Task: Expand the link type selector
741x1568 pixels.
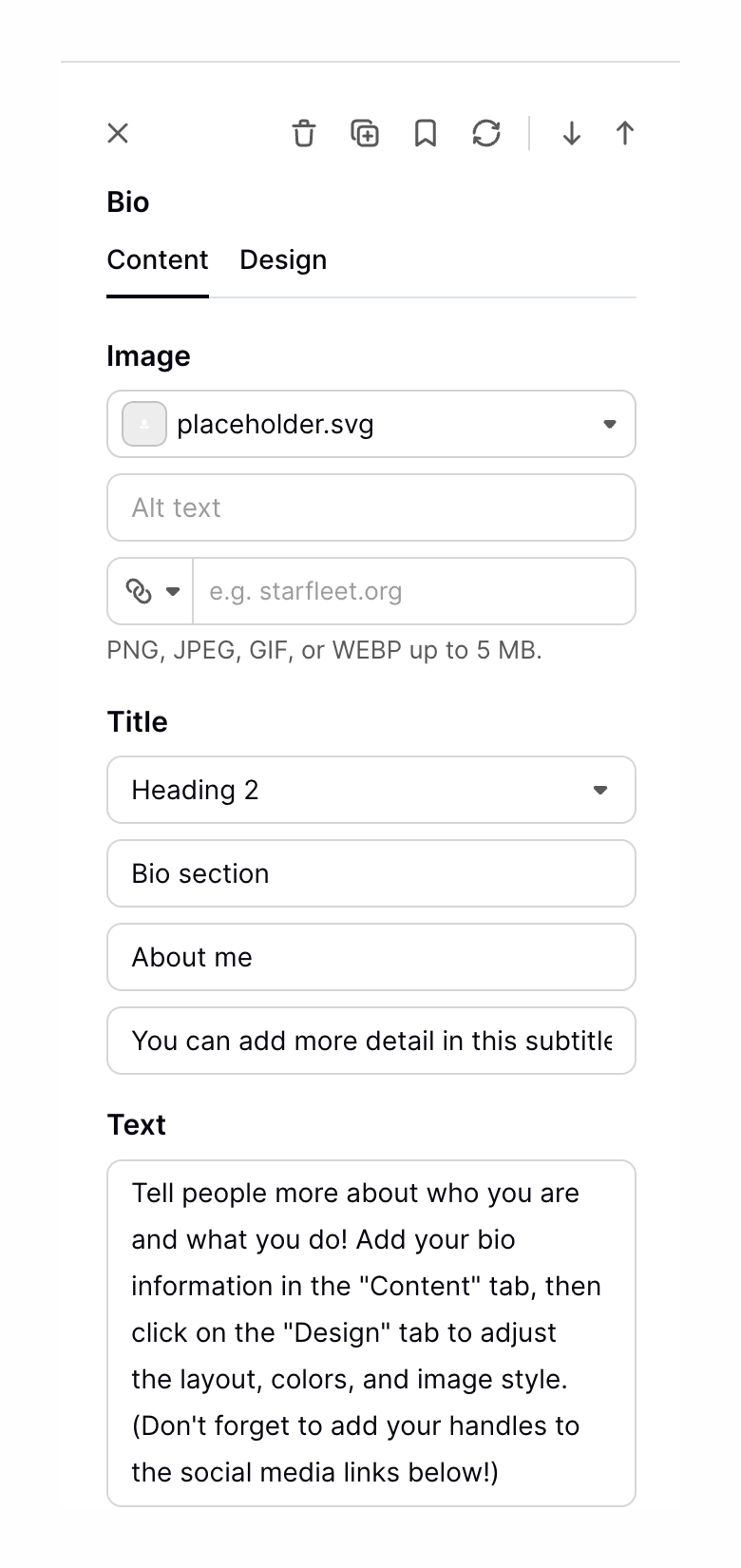Action: pos(171,591)
